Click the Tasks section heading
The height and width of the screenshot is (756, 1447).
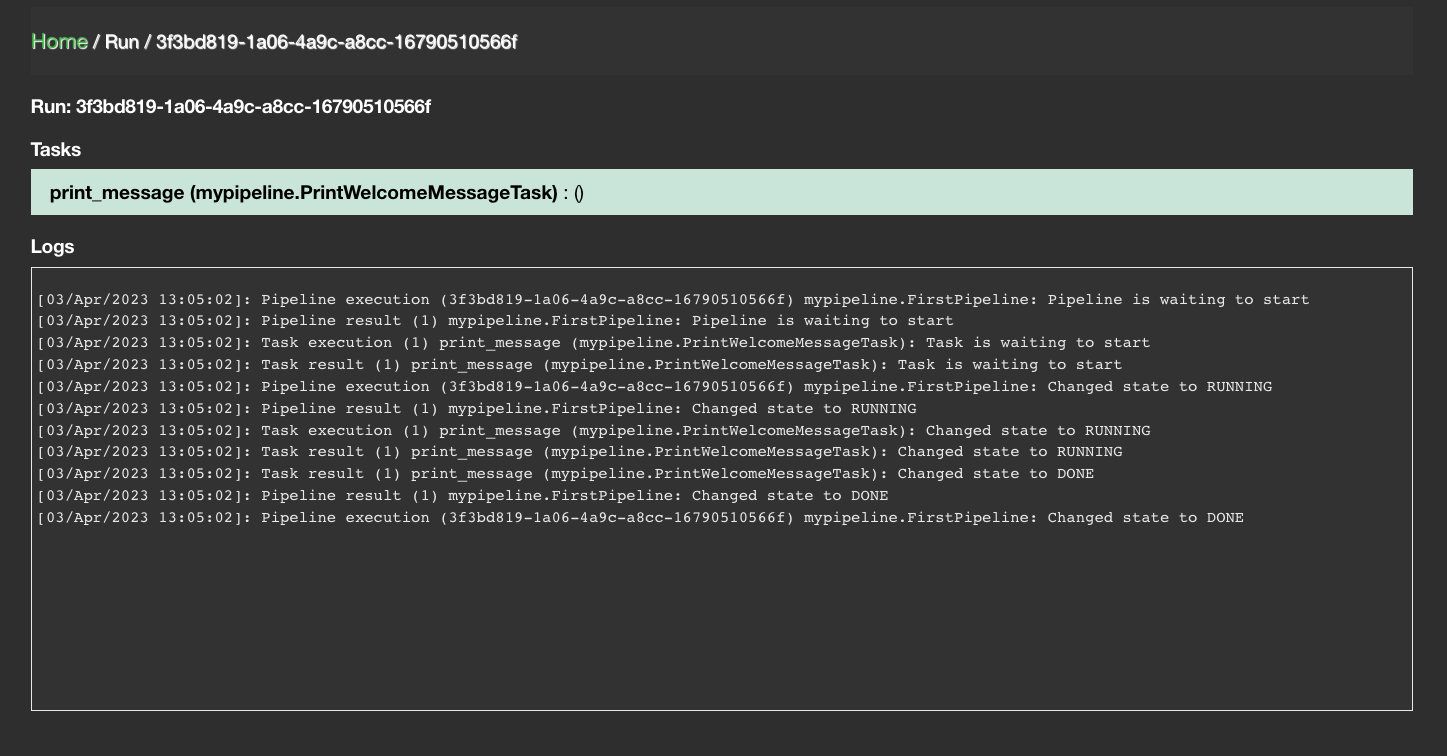[56, 150]
